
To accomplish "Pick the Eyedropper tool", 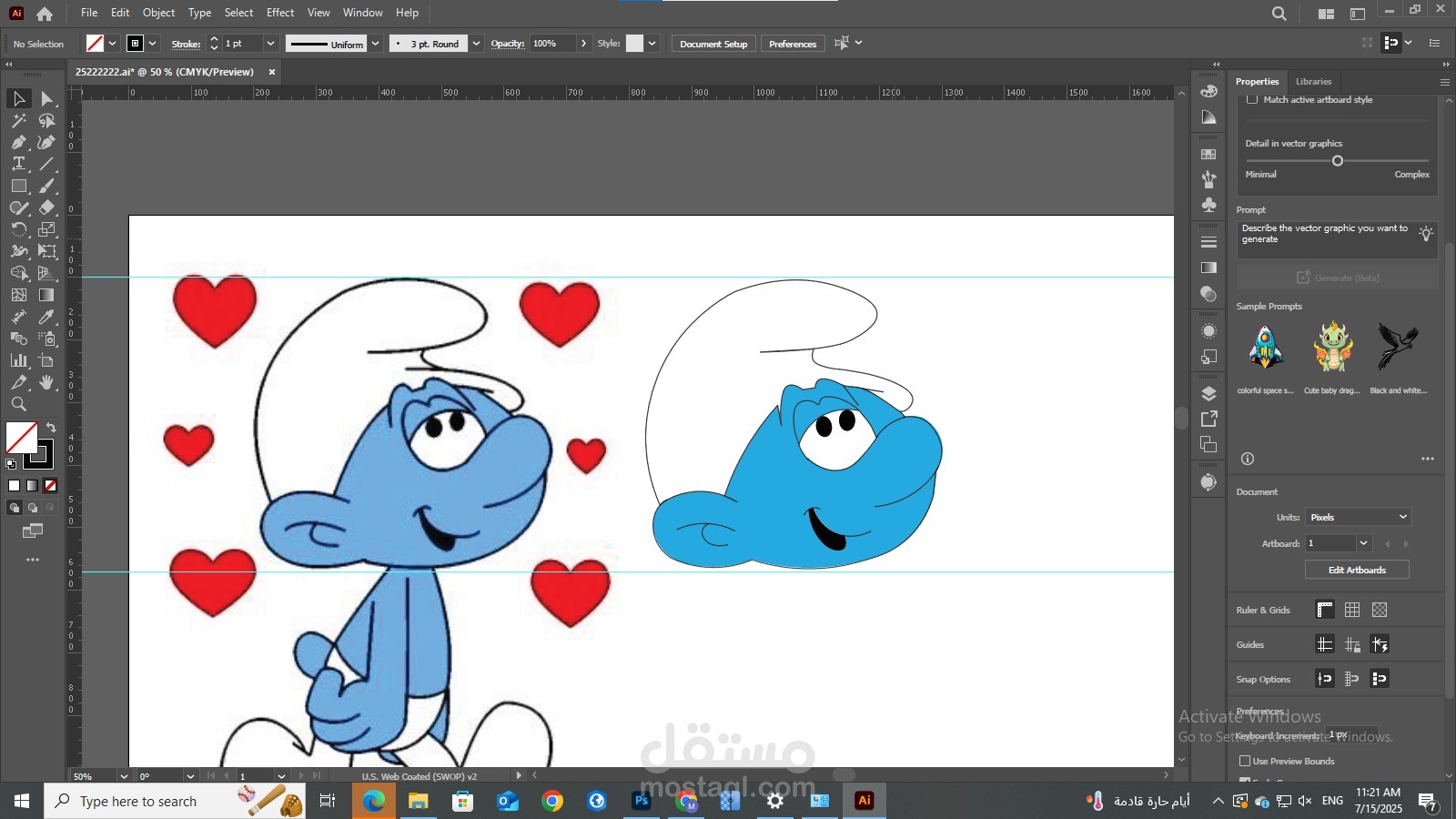I will point(47,317).
